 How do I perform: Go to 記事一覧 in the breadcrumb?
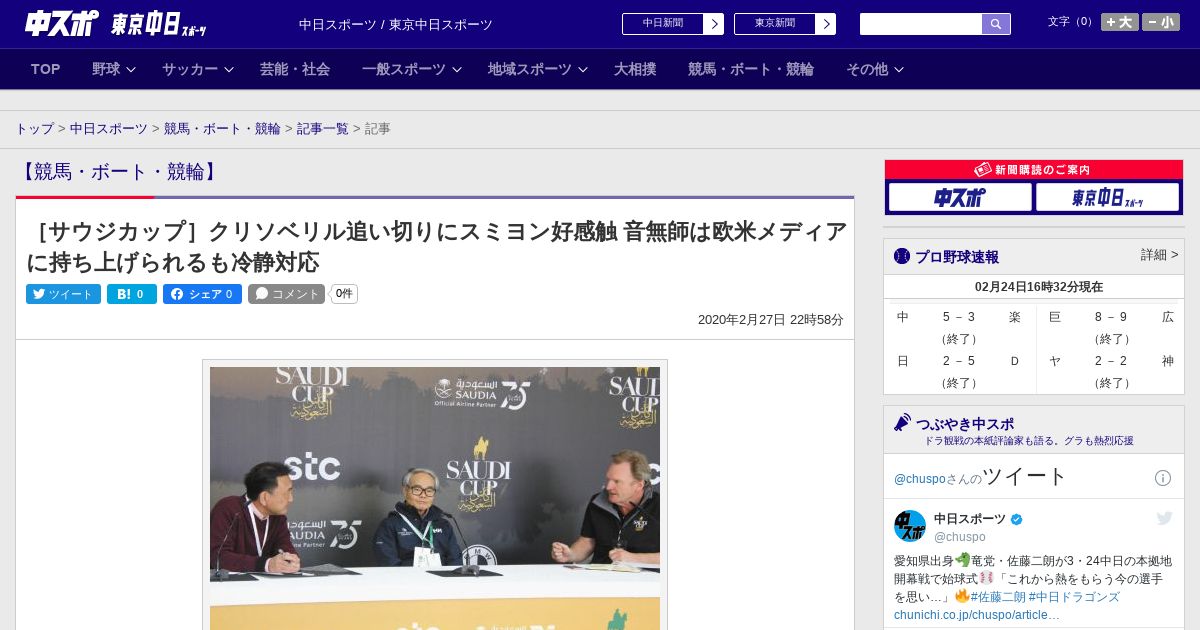tap(323, 129)
